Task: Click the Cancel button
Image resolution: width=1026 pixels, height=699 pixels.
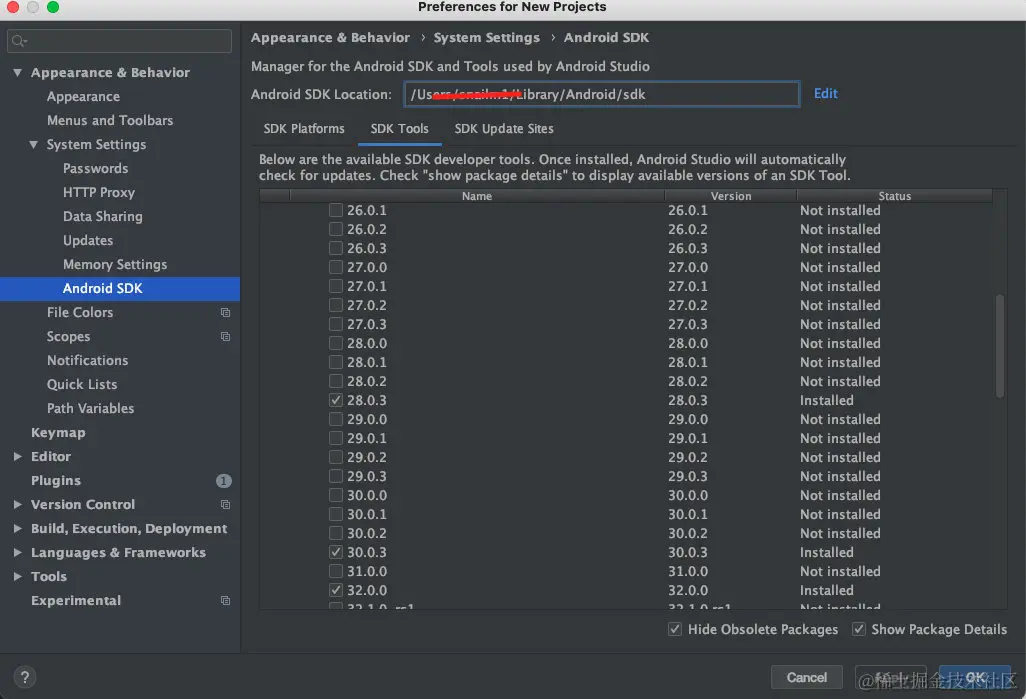Action: click(x=806, y=677)
